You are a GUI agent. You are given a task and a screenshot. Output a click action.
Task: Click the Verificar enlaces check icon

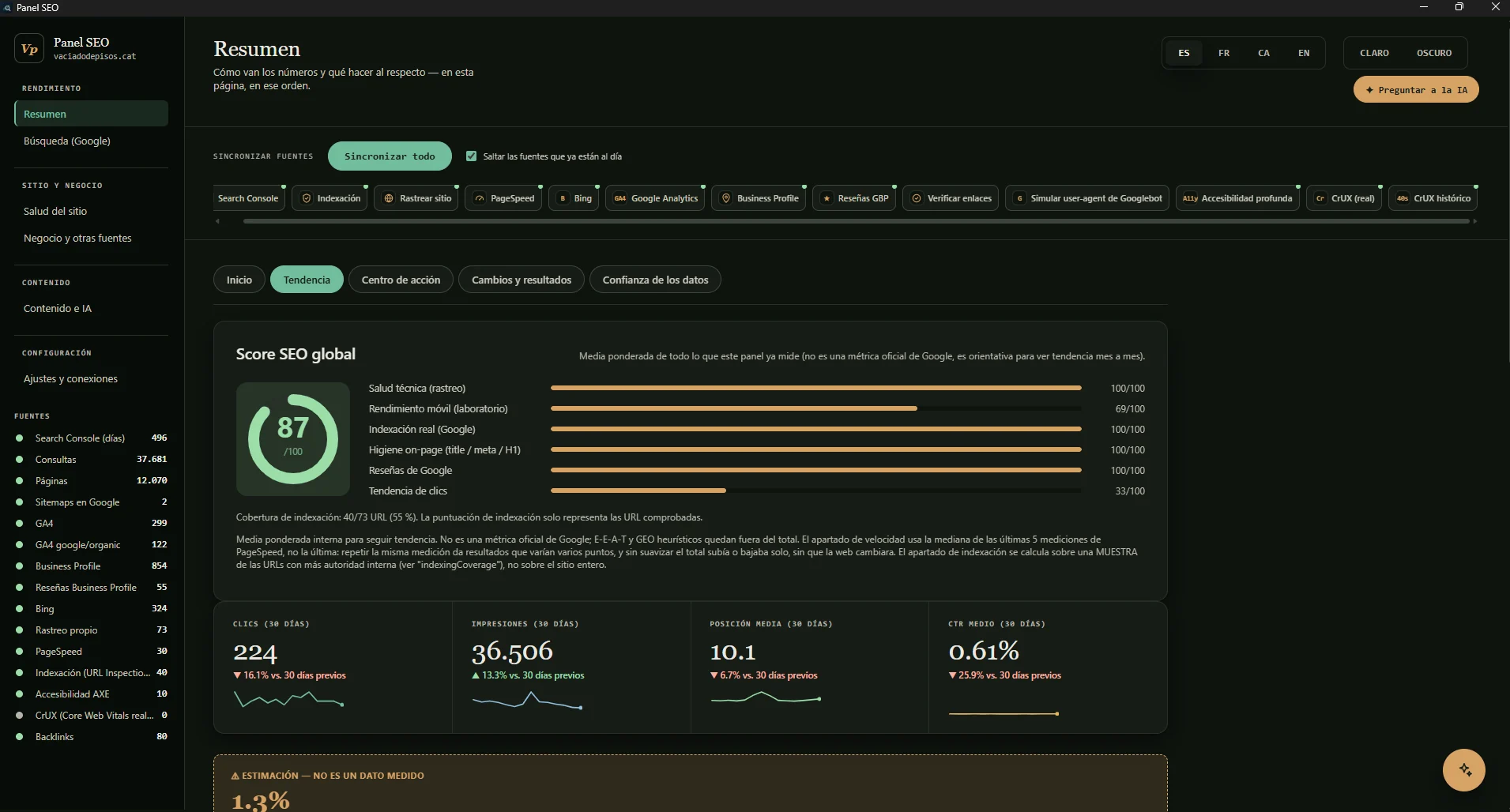[917, 198]
